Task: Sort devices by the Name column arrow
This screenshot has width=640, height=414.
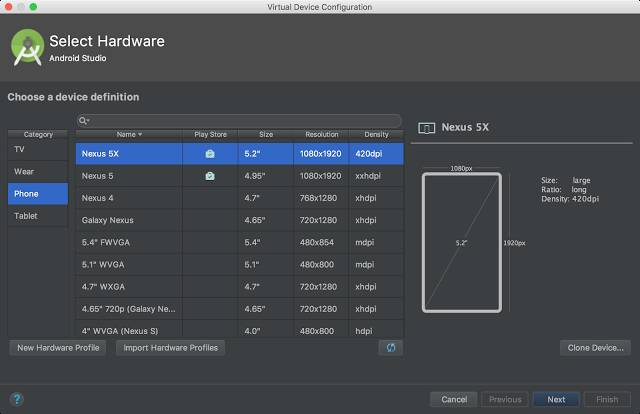Action: point(140,134)
